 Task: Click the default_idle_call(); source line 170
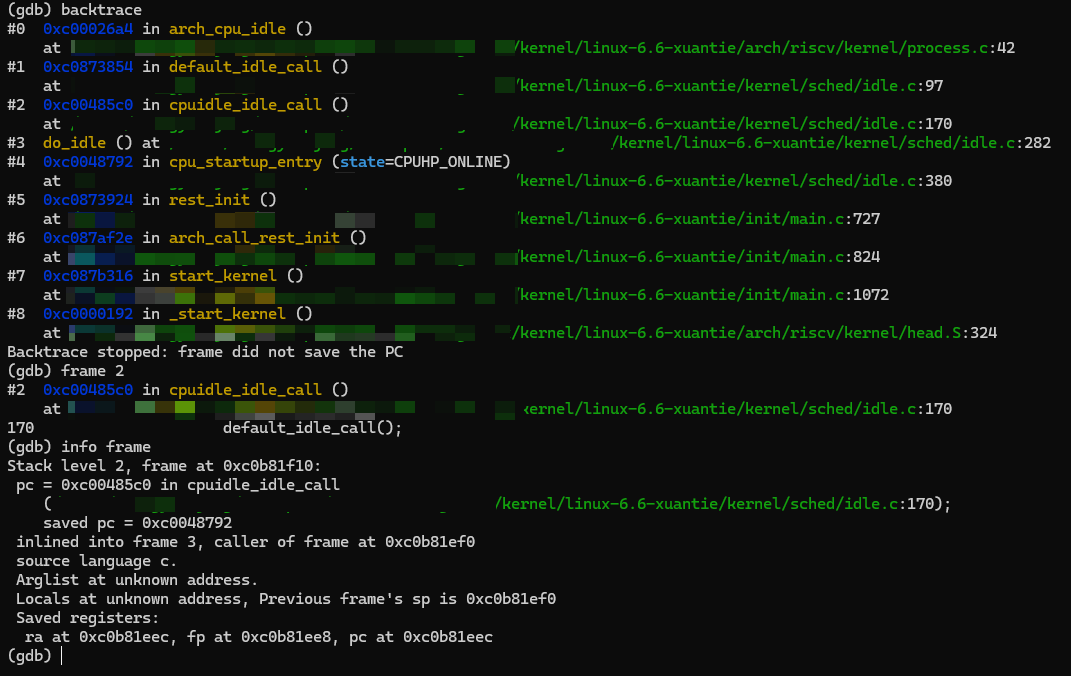(312, 428)
